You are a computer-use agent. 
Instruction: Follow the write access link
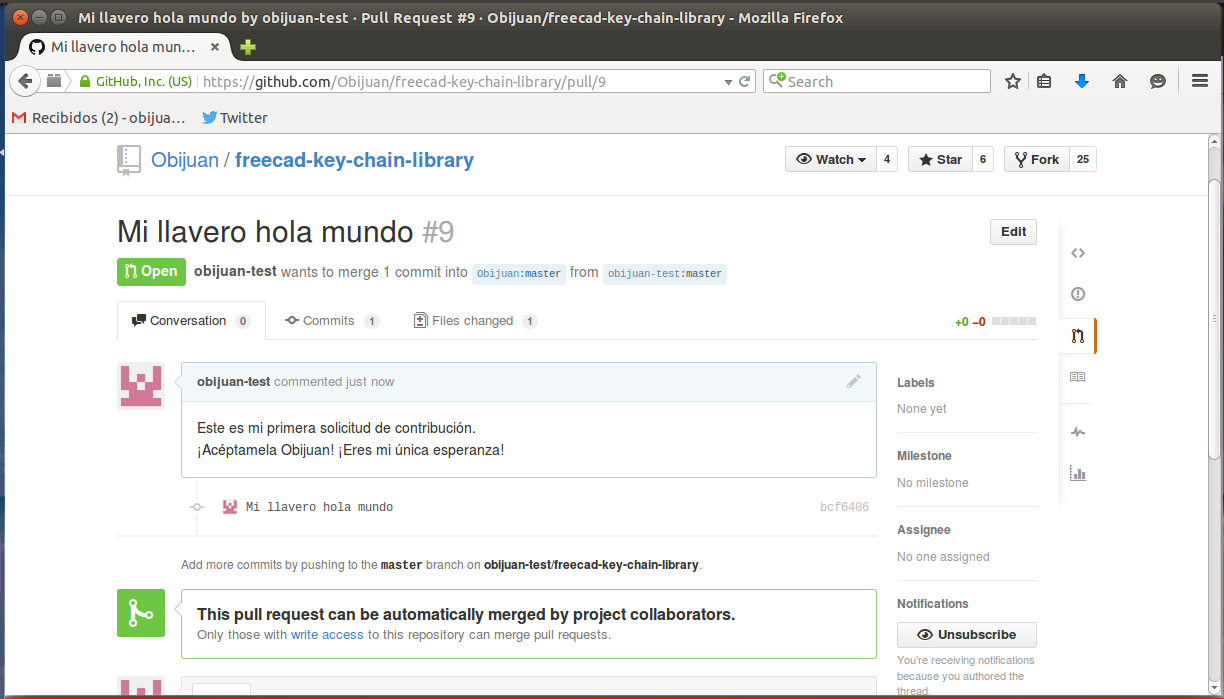point(327,635)
